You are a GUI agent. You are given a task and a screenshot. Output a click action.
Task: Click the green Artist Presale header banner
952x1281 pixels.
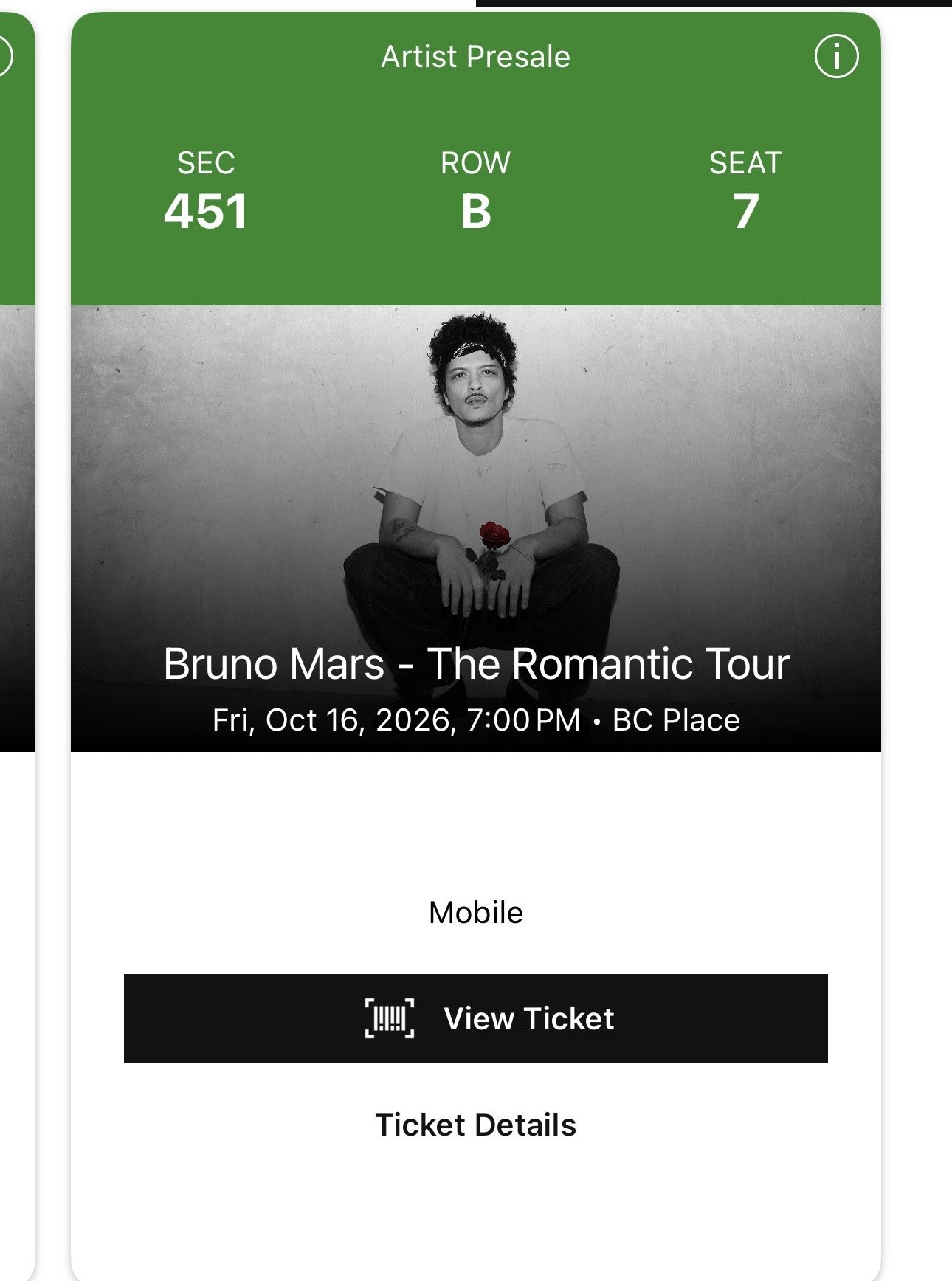click(x=475, y=55)
